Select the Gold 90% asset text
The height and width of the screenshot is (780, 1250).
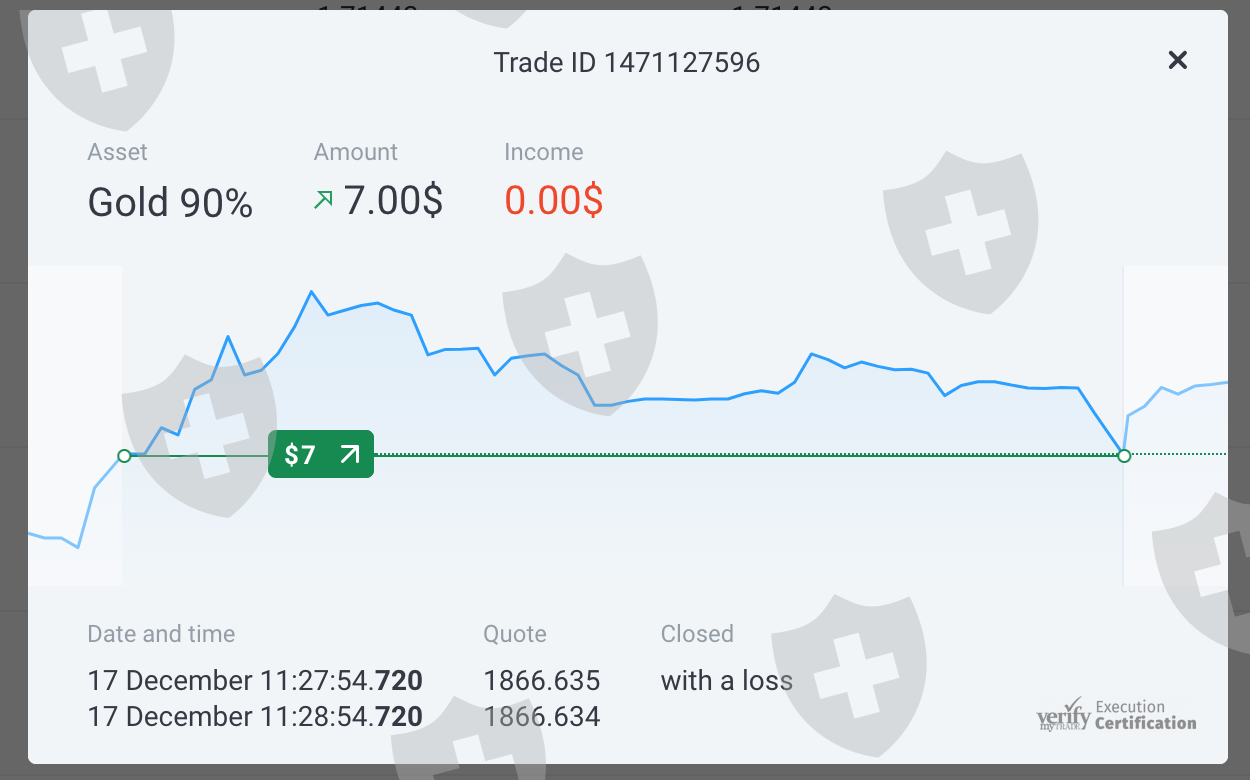[x=170, y=203]
